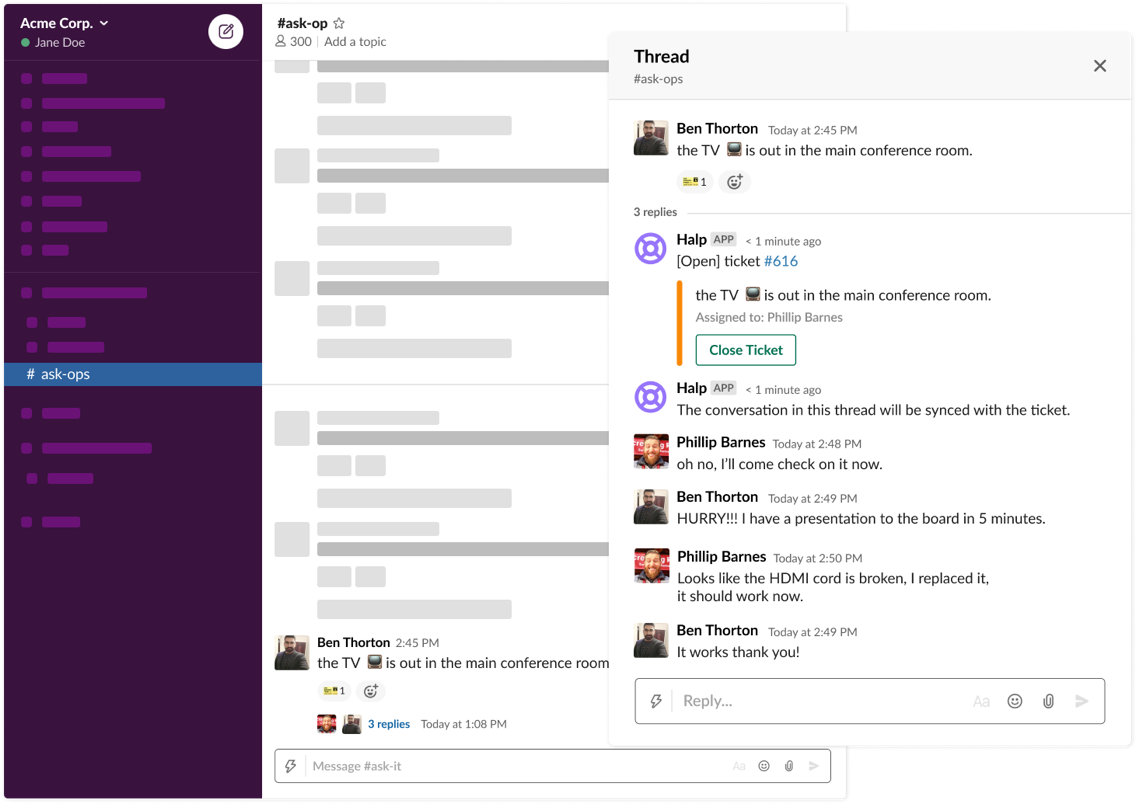The height and width of the screenshot is (804, 1136).
Task: Click the Phillip Barnes name at 2:48 PM
Action: click(x=721, y=442)
